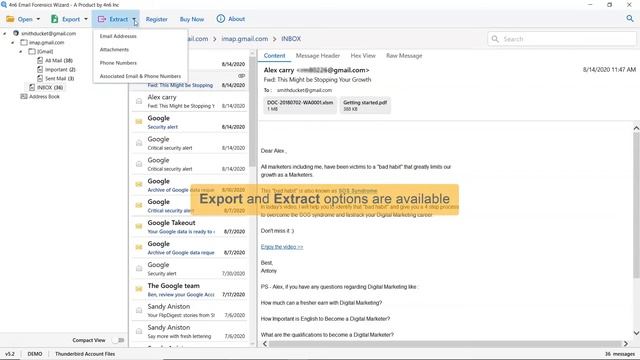Collapse the imap.gmail.com tree node
The width and height of the screenshot is (640, 360).
coord(13,42)
